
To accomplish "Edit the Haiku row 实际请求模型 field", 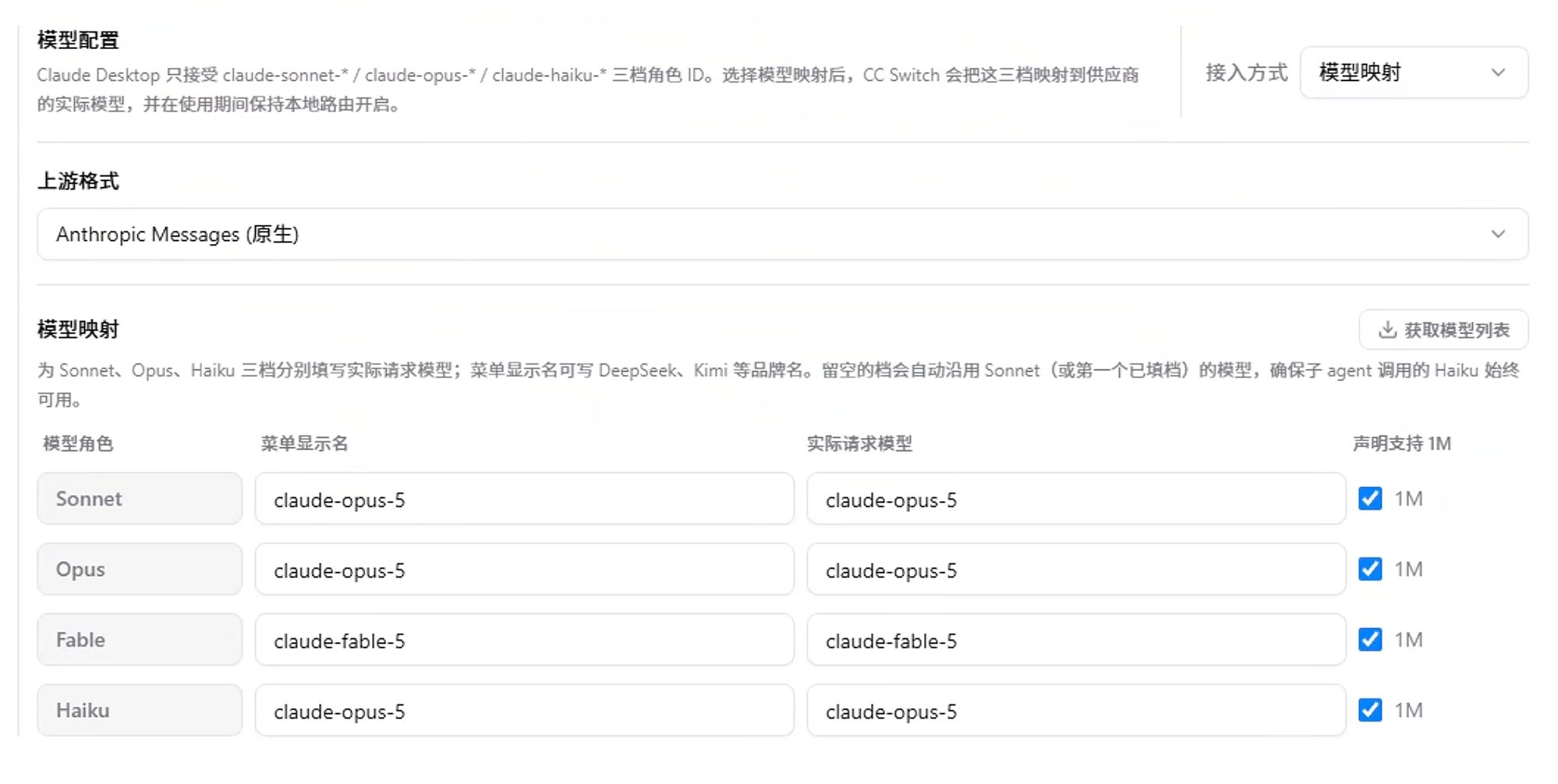I will click(1076, 710).
